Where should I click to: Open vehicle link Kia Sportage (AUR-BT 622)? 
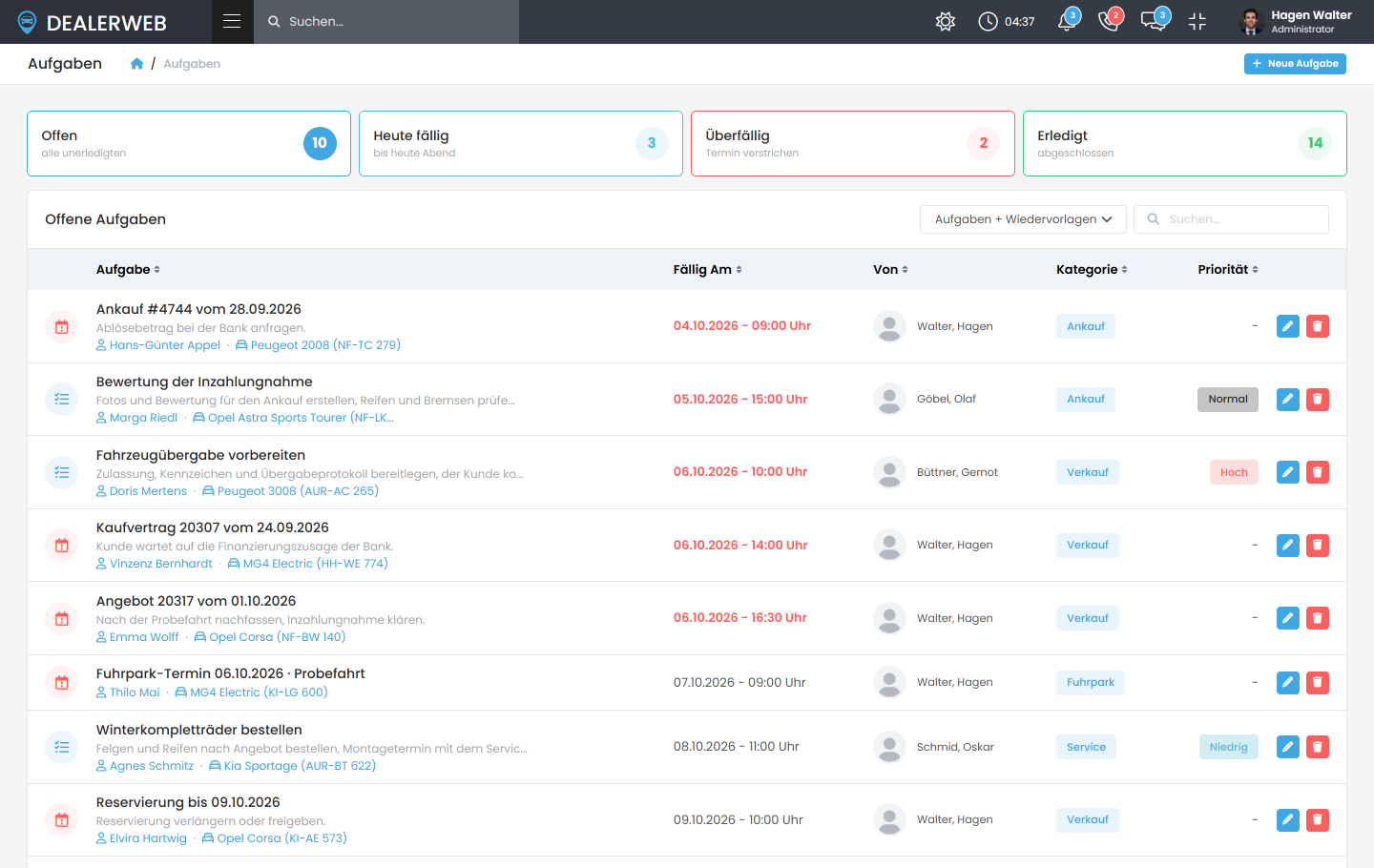point(293,766)
